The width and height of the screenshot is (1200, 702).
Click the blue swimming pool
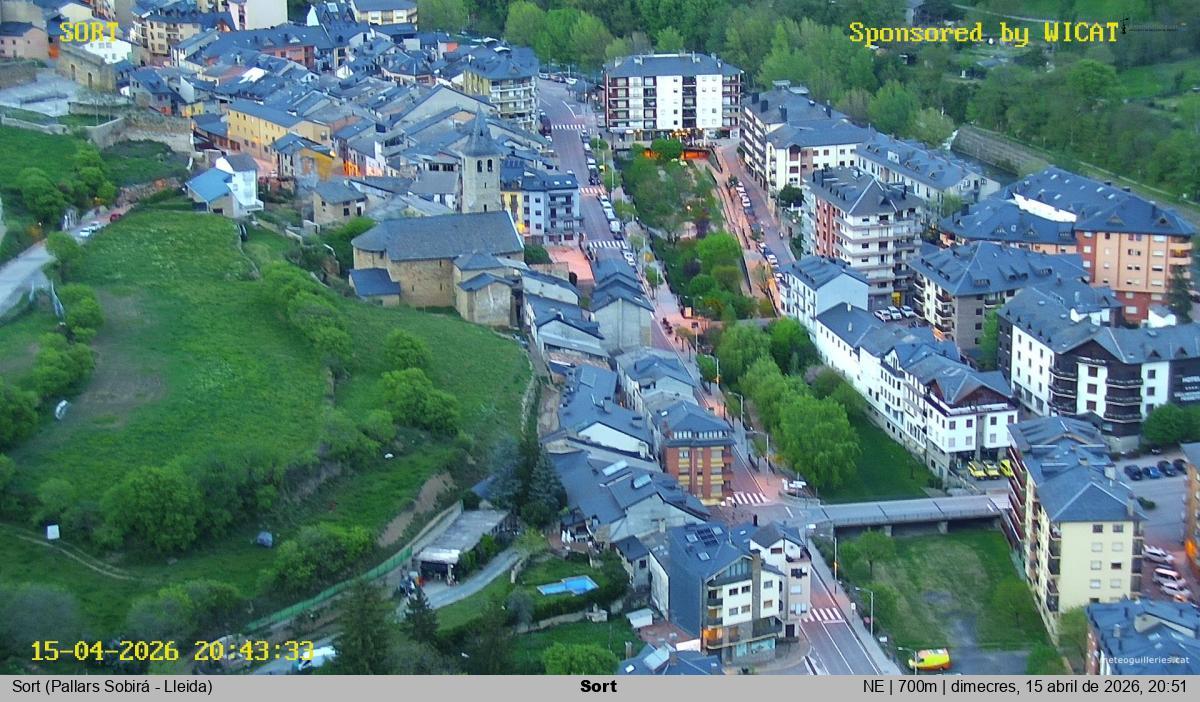coord(567,586)
